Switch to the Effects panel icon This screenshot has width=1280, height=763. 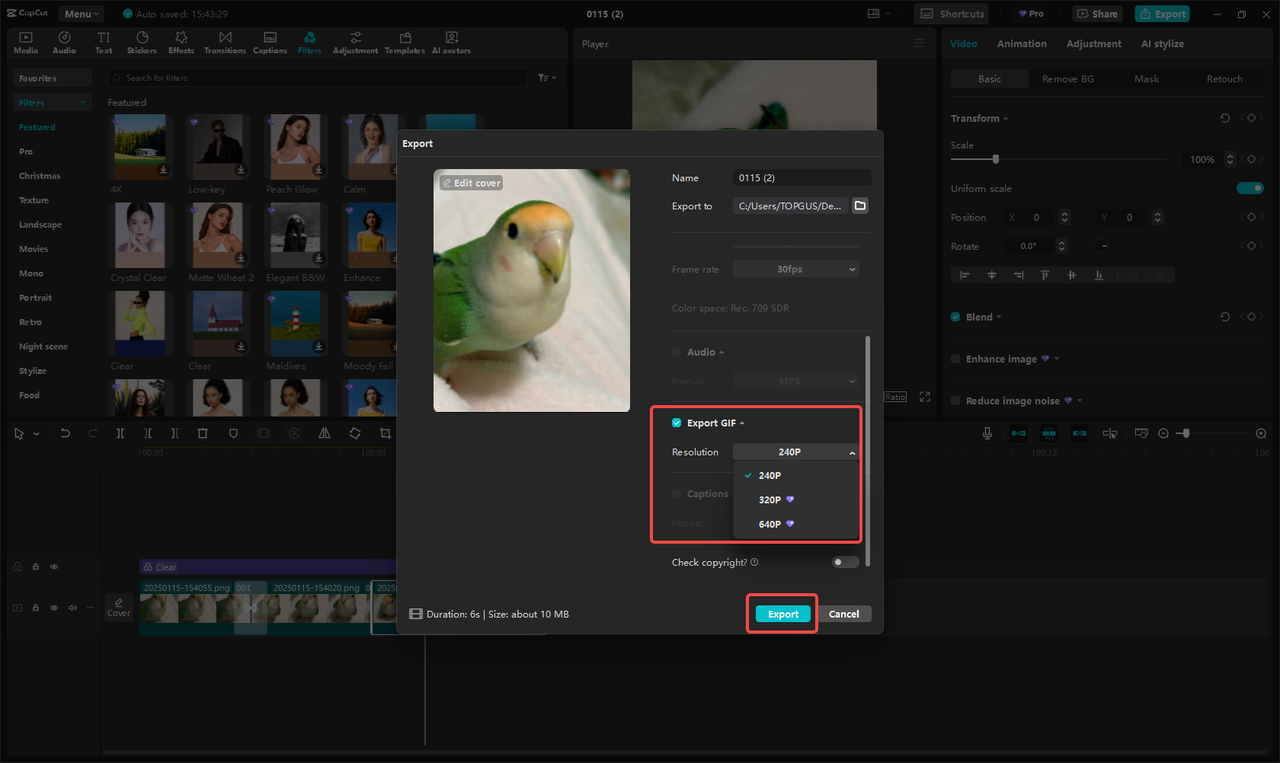tap(180, 41)
